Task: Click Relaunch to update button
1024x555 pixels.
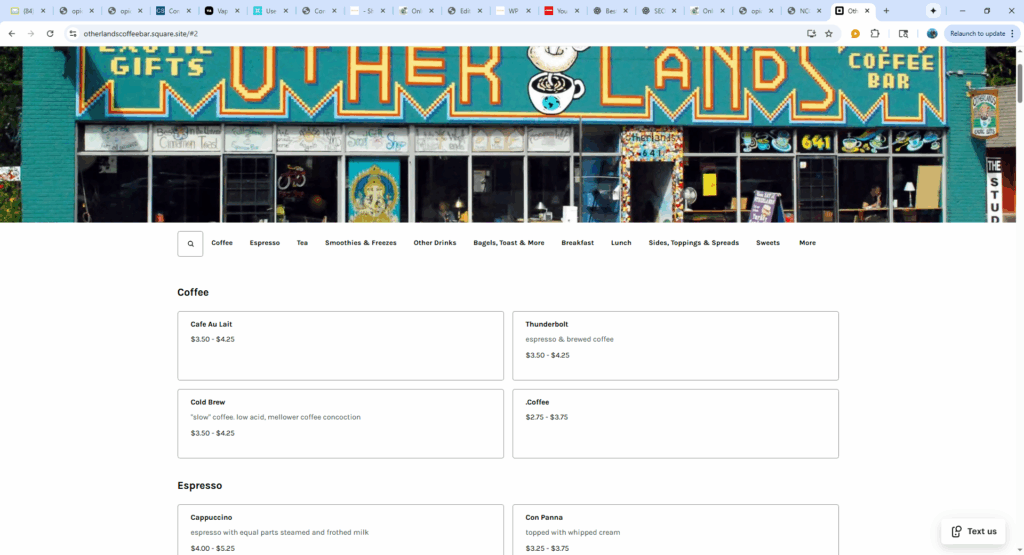Action: (x=978, y=33)
